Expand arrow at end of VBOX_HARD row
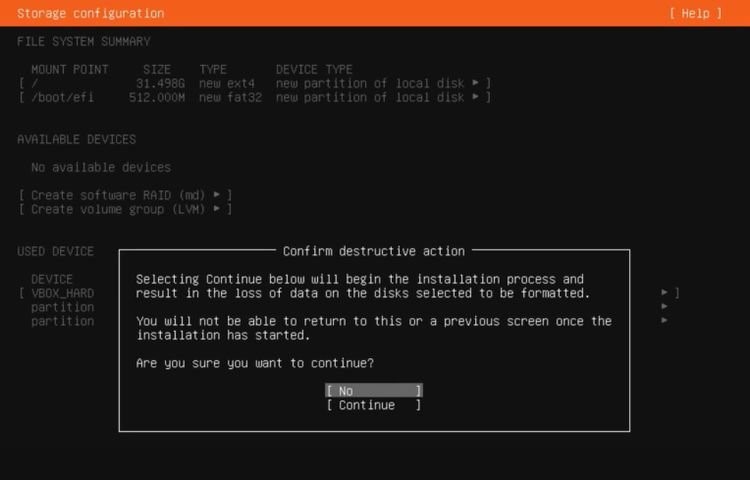 (665, 292)
